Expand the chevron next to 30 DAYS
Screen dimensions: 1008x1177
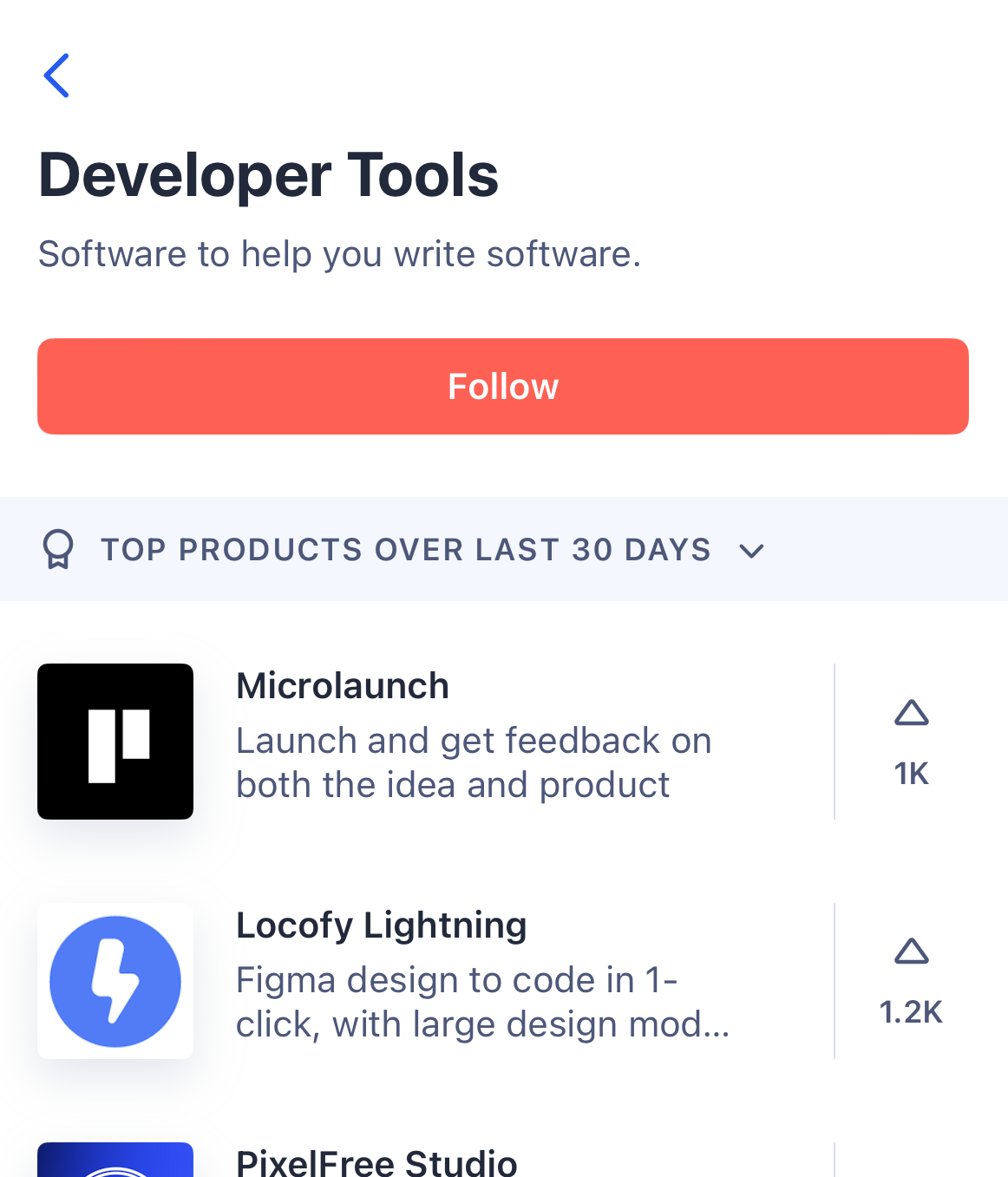point(751,551)
